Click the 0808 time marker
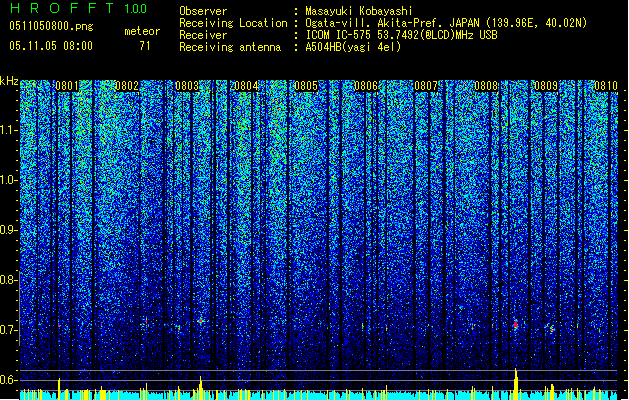Screen dimensions: 629x400 (486, 86)
